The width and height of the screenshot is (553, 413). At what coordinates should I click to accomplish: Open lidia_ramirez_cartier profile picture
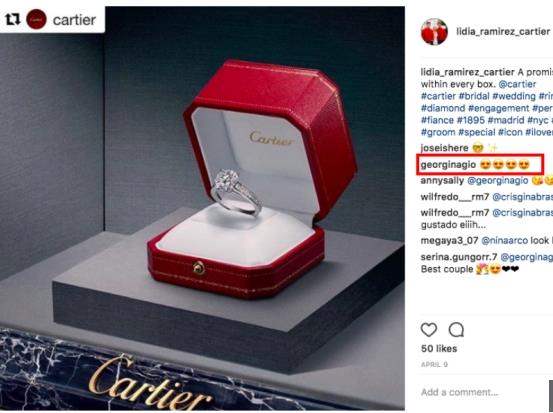click(x=434, y=32)
